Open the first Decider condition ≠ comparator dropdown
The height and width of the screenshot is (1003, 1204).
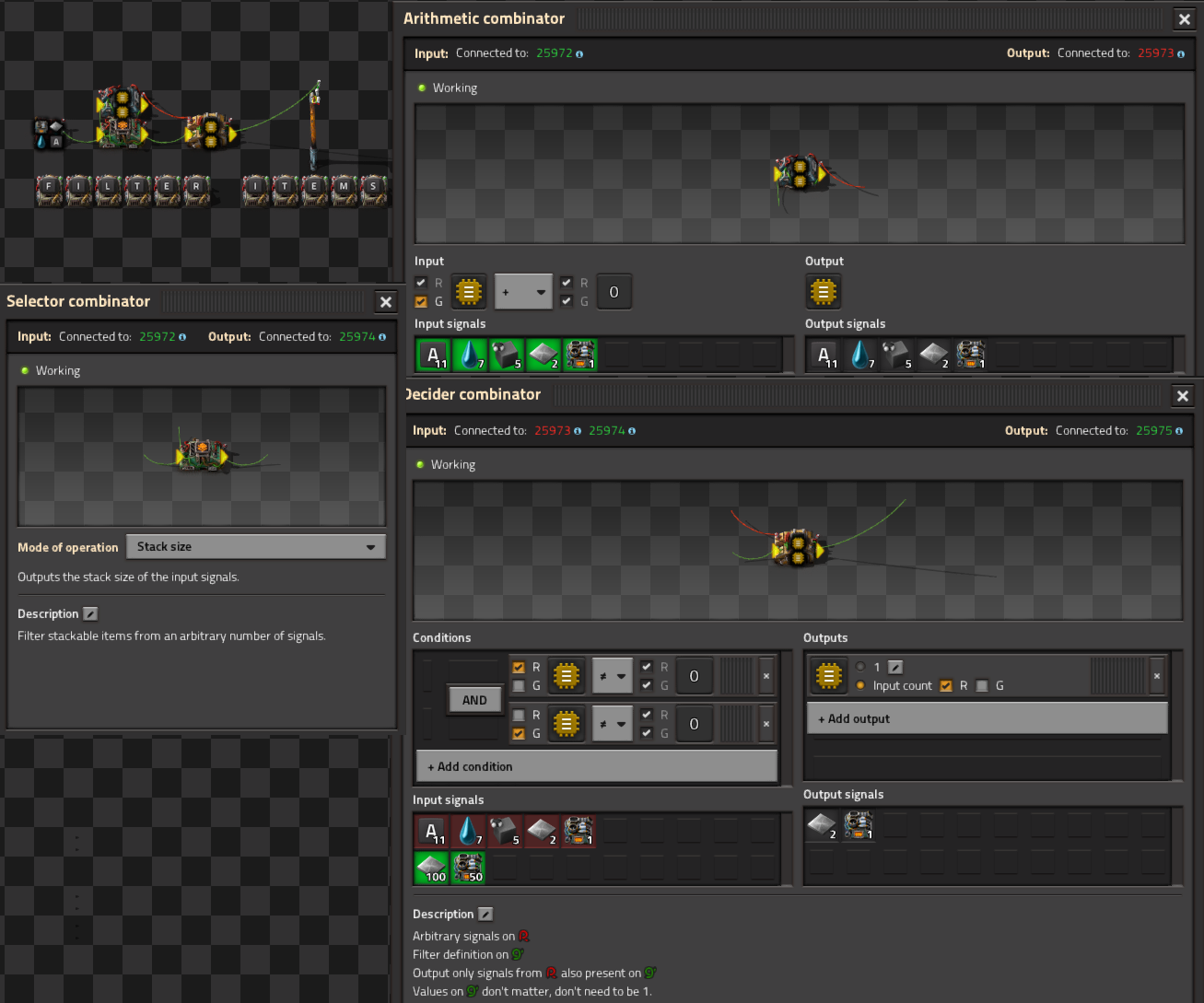(x=613, y=676)
